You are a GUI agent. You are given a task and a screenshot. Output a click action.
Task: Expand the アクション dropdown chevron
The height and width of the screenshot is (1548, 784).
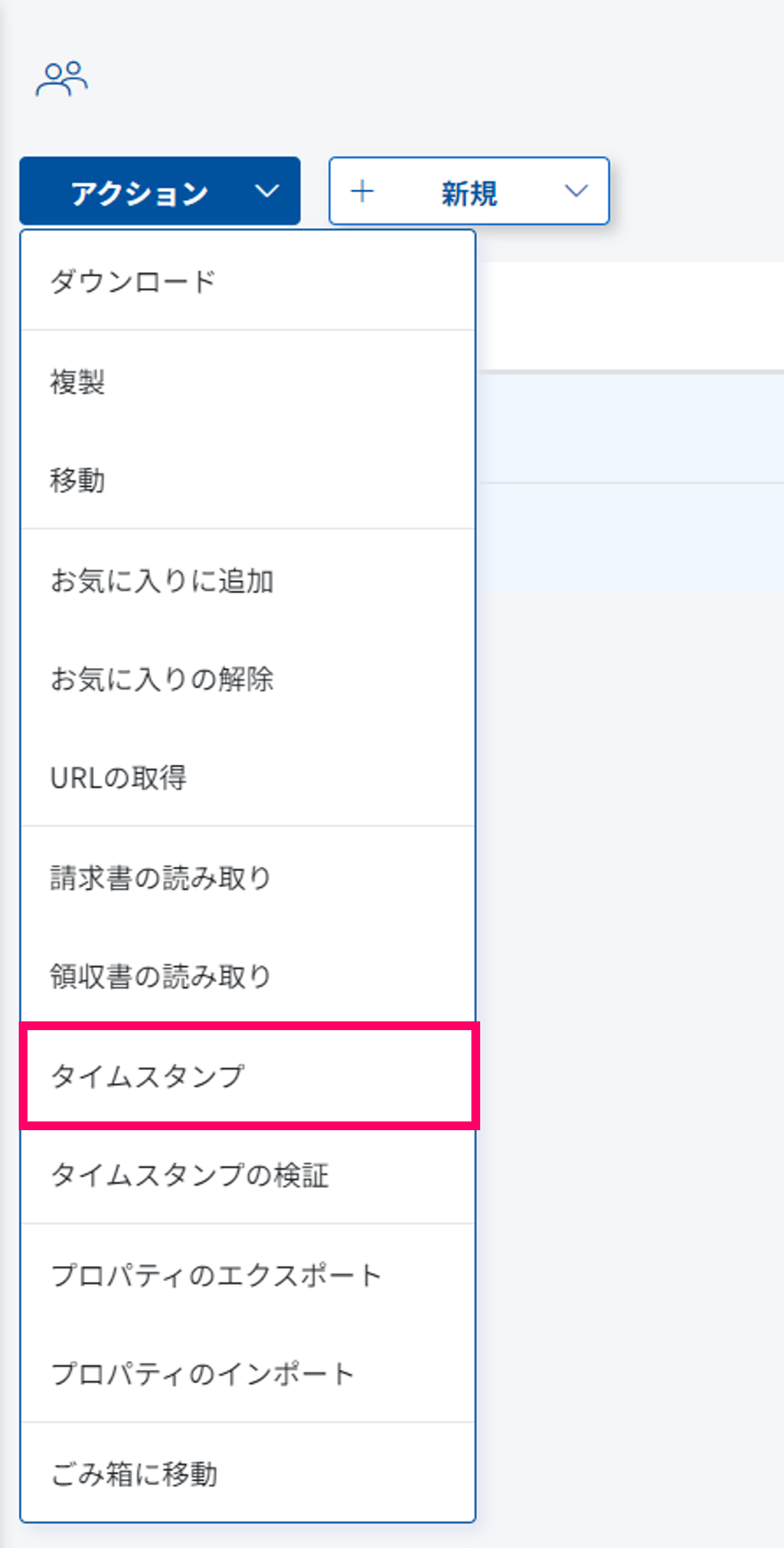pos(267,191)
